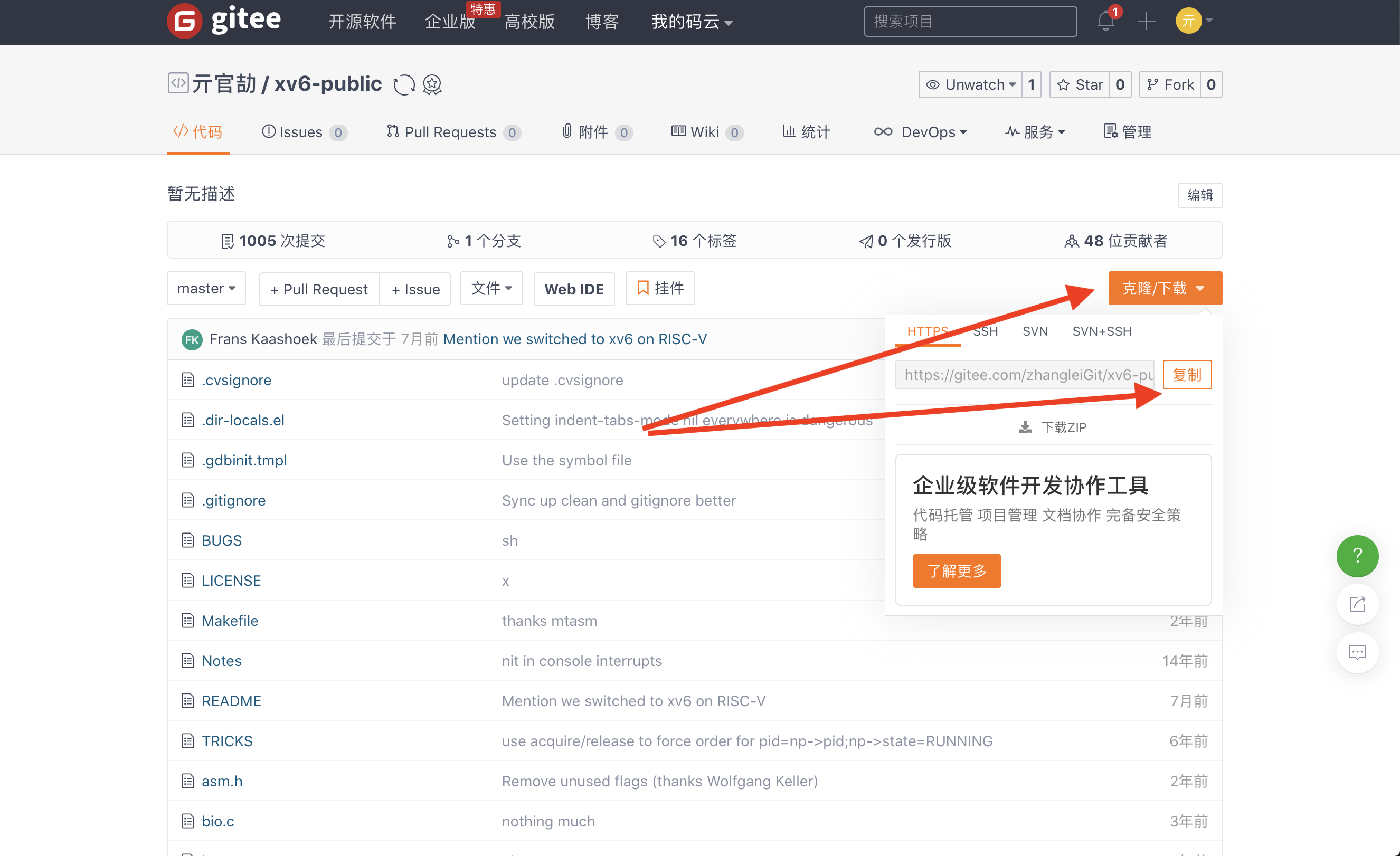Click file icon next to Notes

coord(187,661)
